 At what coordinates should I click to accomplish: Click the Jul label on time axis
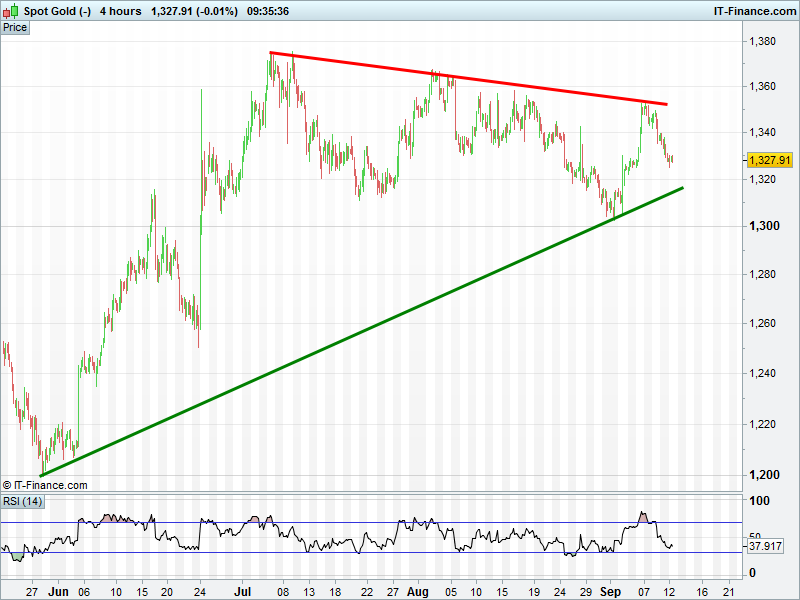pos(243,592)
